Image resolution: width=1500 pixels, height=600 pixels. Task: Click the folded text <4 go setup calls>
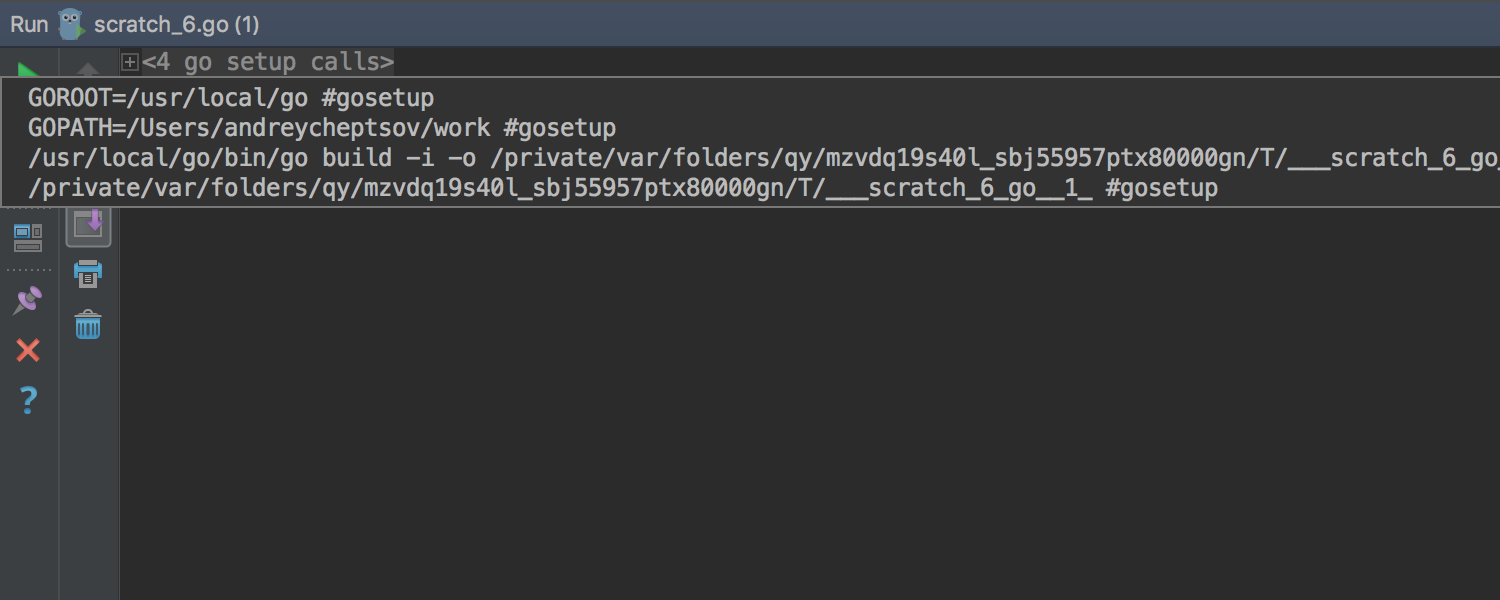(268, 62)
